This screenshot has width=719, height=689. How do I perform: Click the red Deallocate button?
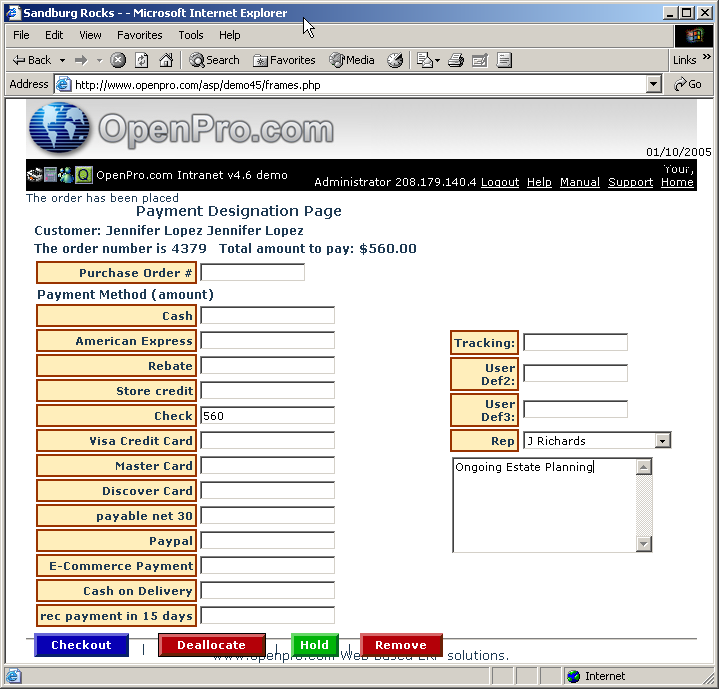[x=211, y=645]
